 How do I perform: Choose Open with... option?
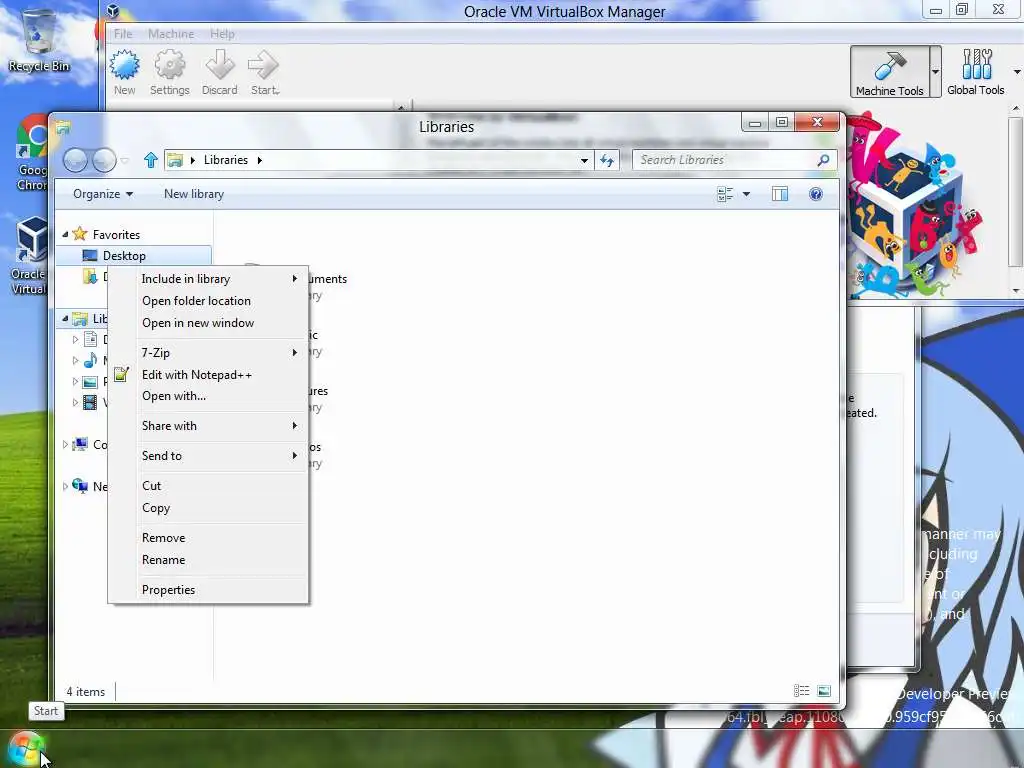(x=208, y=396)
